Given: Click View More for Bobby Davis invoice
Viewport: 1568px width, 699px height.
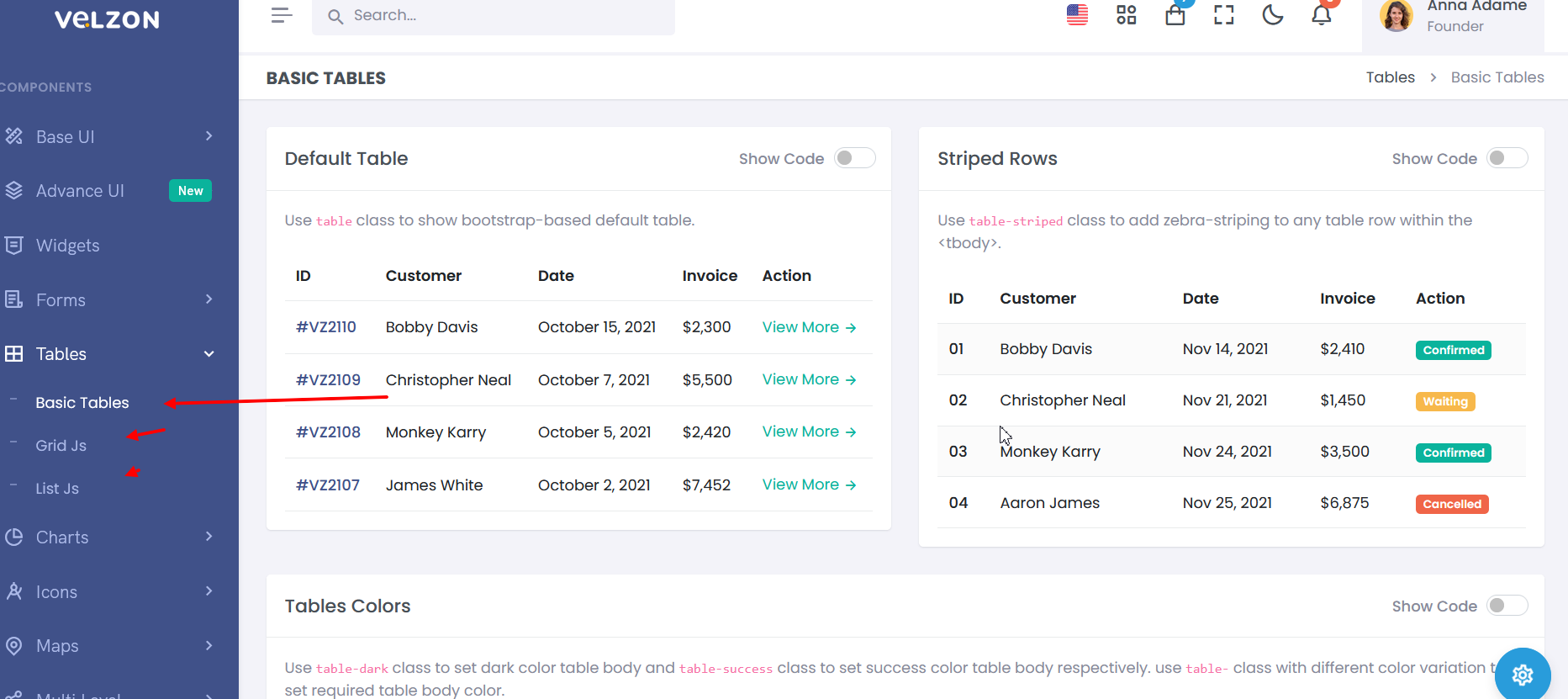Looking at the screenshot, I should 809,327.
